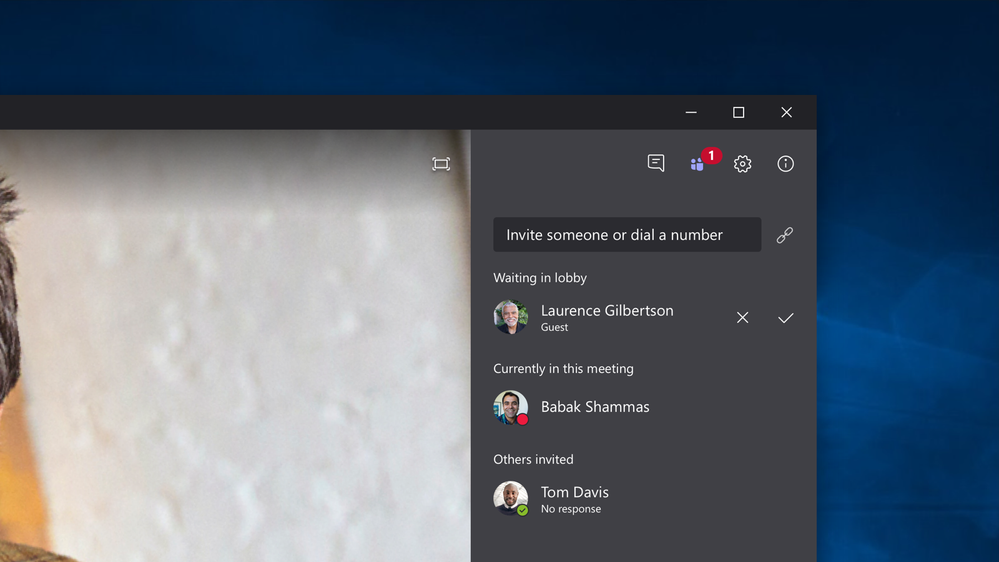Click the name Babak Shammas
This screenshot has width=999, height=562.
tap(595, 407)
